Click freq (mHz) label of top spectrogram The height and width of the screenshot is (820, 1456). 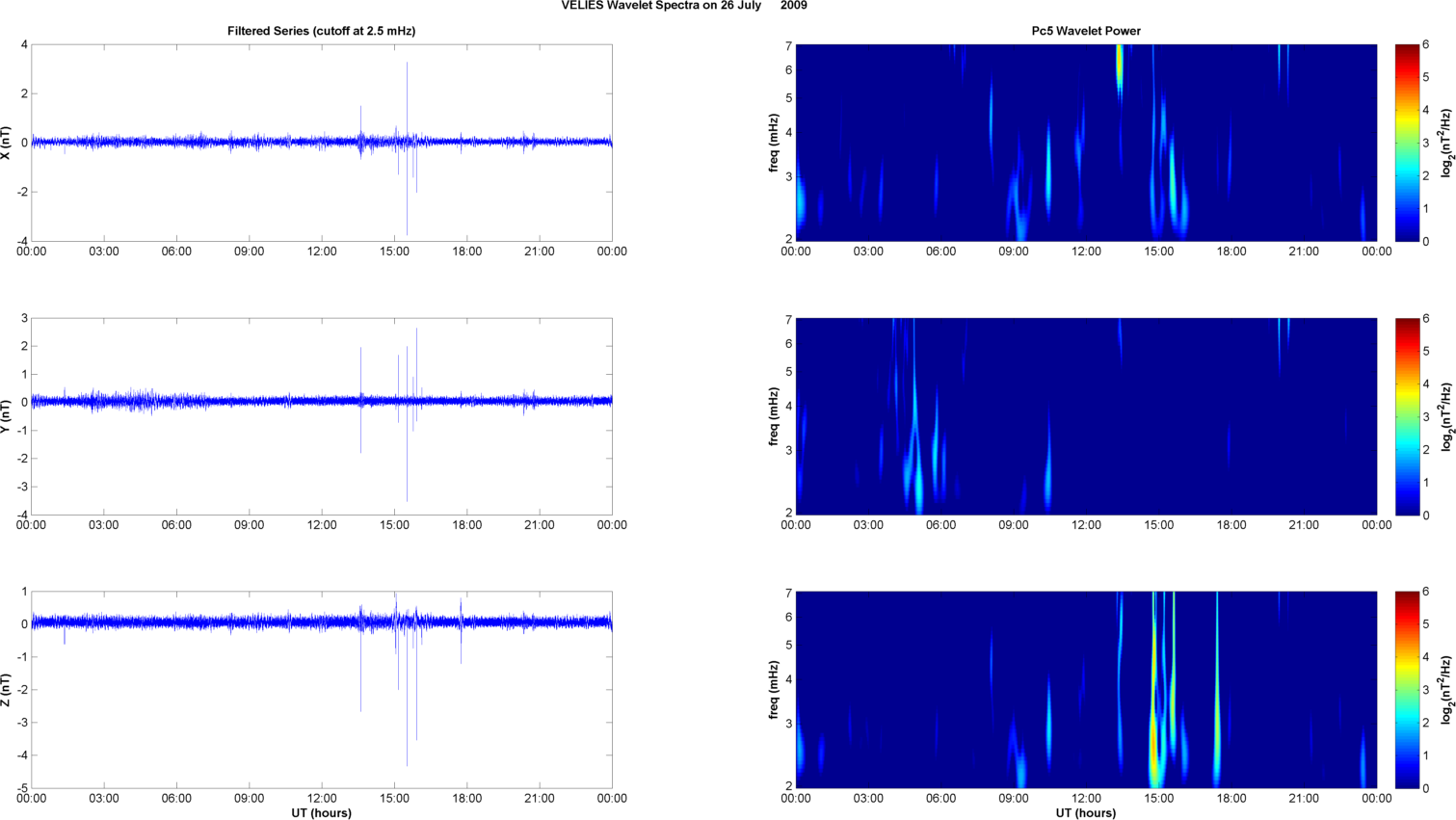[774, 143]
